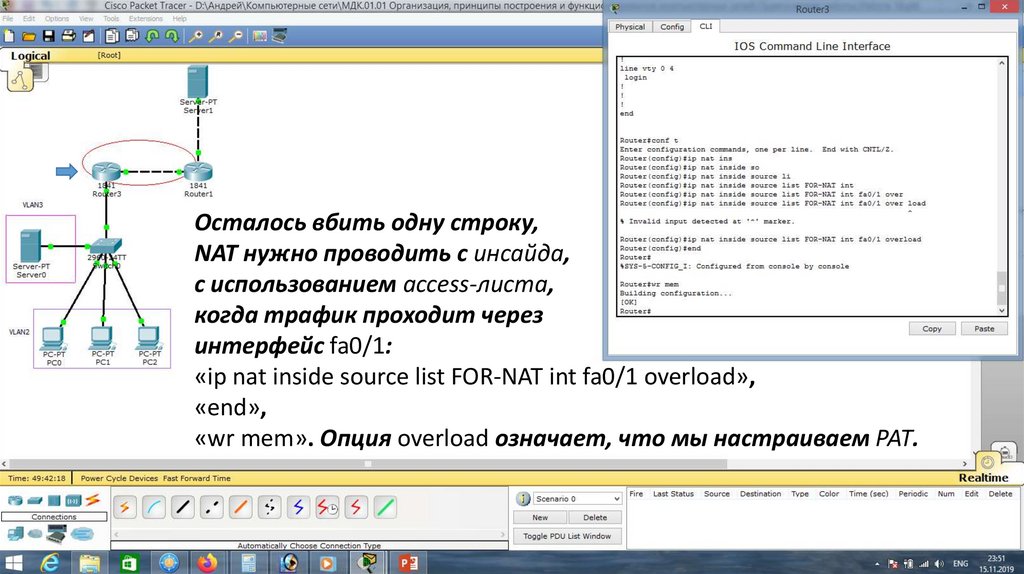This screenshot has width=1024, height=574.
Task: Choose the Coaxial blue cable icon
Action: (x=298, y=507)
